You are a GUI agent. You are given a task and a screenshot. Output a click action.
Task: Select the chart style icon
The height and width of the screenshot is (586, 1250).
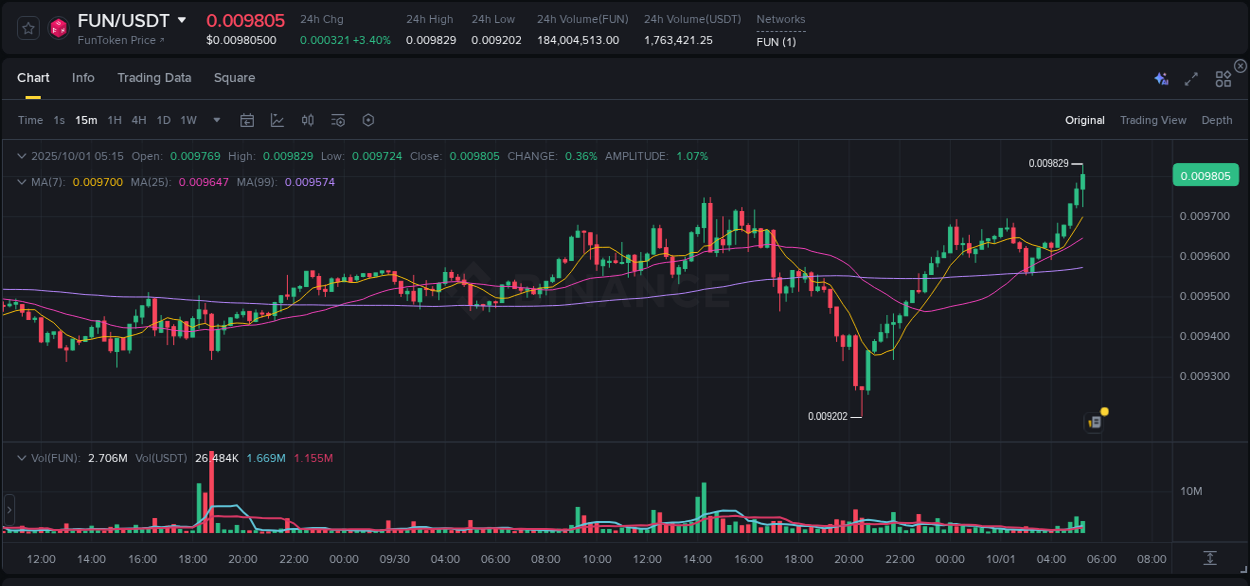(x=277, y=120)
